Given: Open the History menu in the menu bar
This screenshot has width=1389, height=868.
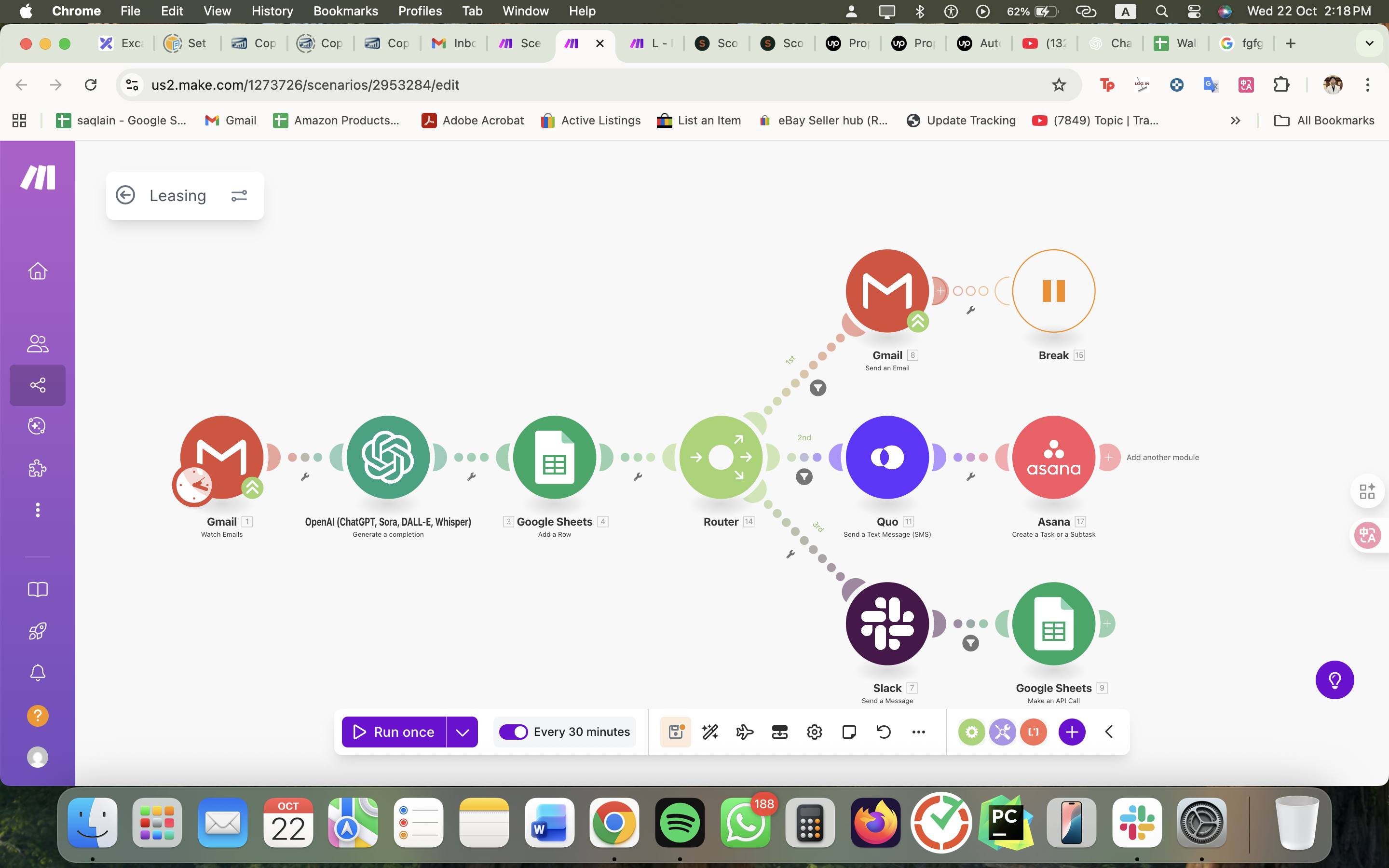Looking at the screenshot, I should click(x=272, y=11).
